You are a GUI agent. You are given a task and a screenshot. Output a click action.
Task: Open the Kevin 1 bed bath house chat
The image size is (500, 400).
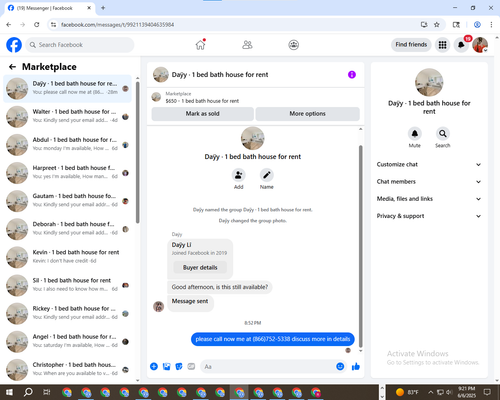pos(67,257)
